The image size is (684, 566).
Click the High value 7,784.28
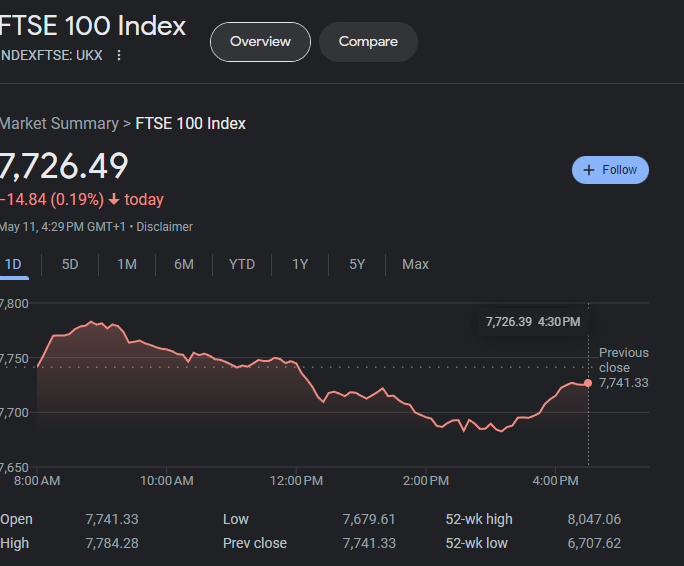(112, 543)
